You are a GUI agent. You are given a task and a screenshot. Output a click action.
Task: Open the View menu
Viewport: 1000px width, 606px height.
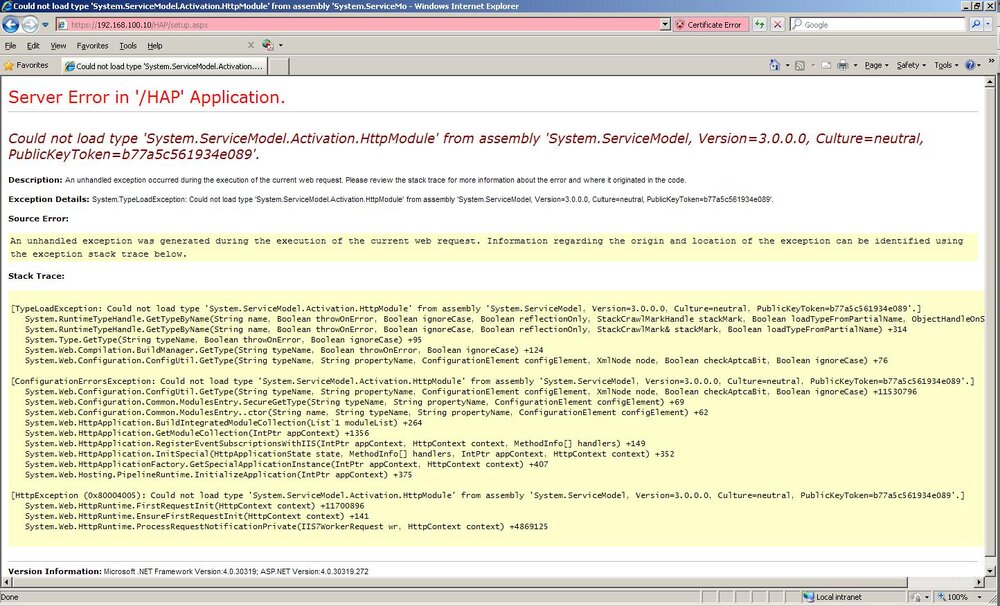(58, 46)
